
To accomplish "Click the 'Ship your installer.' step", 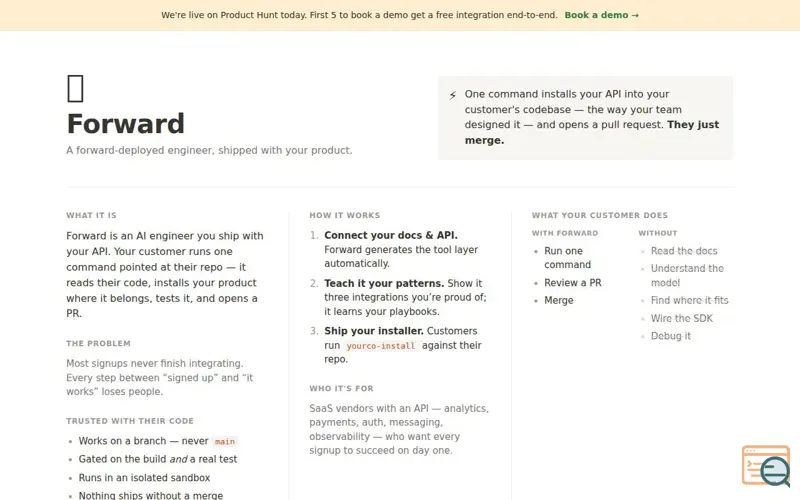I will 374,331.
